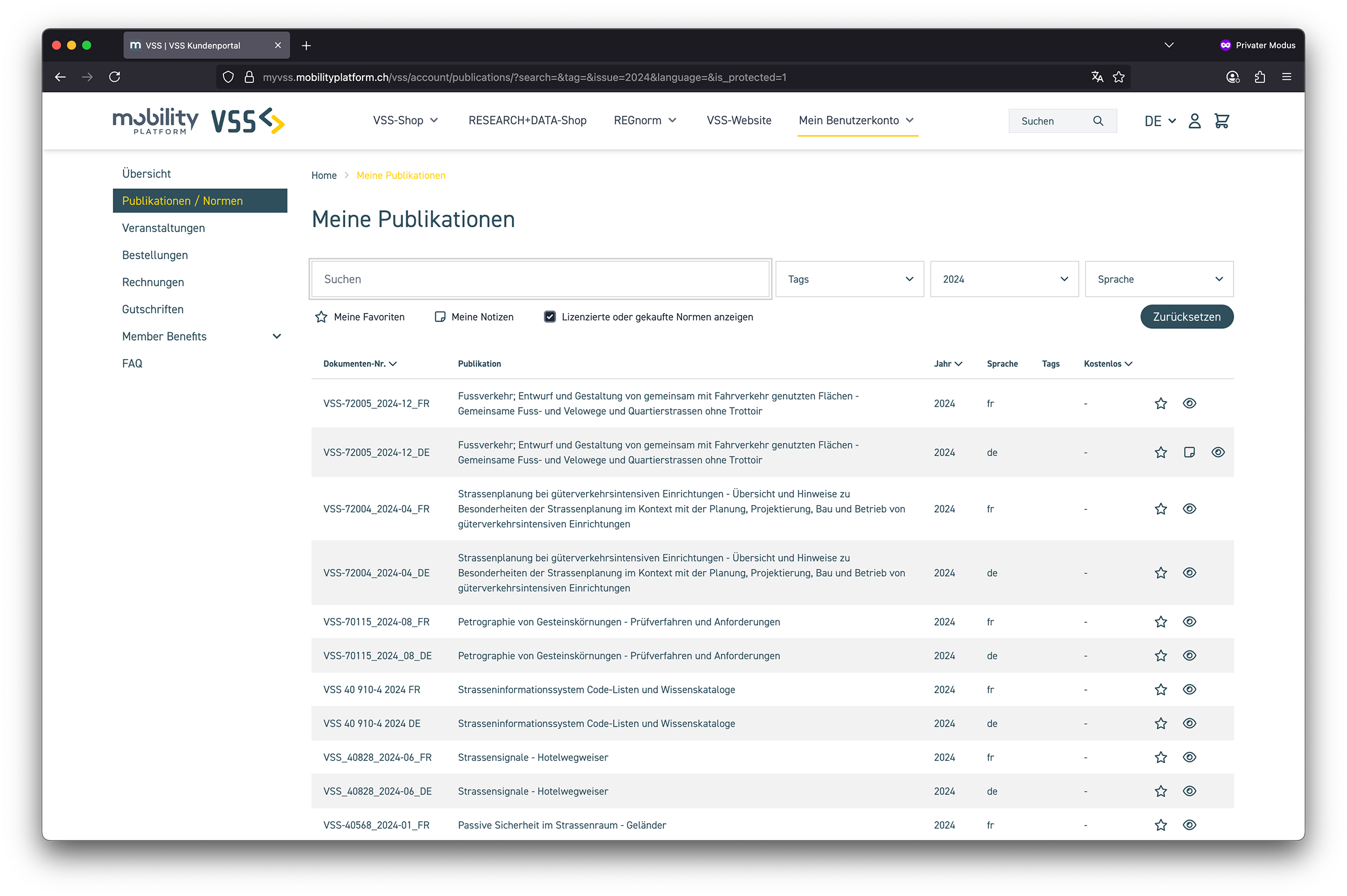Viewport: 1347px width, 896px height.
Task: Open REGnorm menu
Action: (645, 121)
